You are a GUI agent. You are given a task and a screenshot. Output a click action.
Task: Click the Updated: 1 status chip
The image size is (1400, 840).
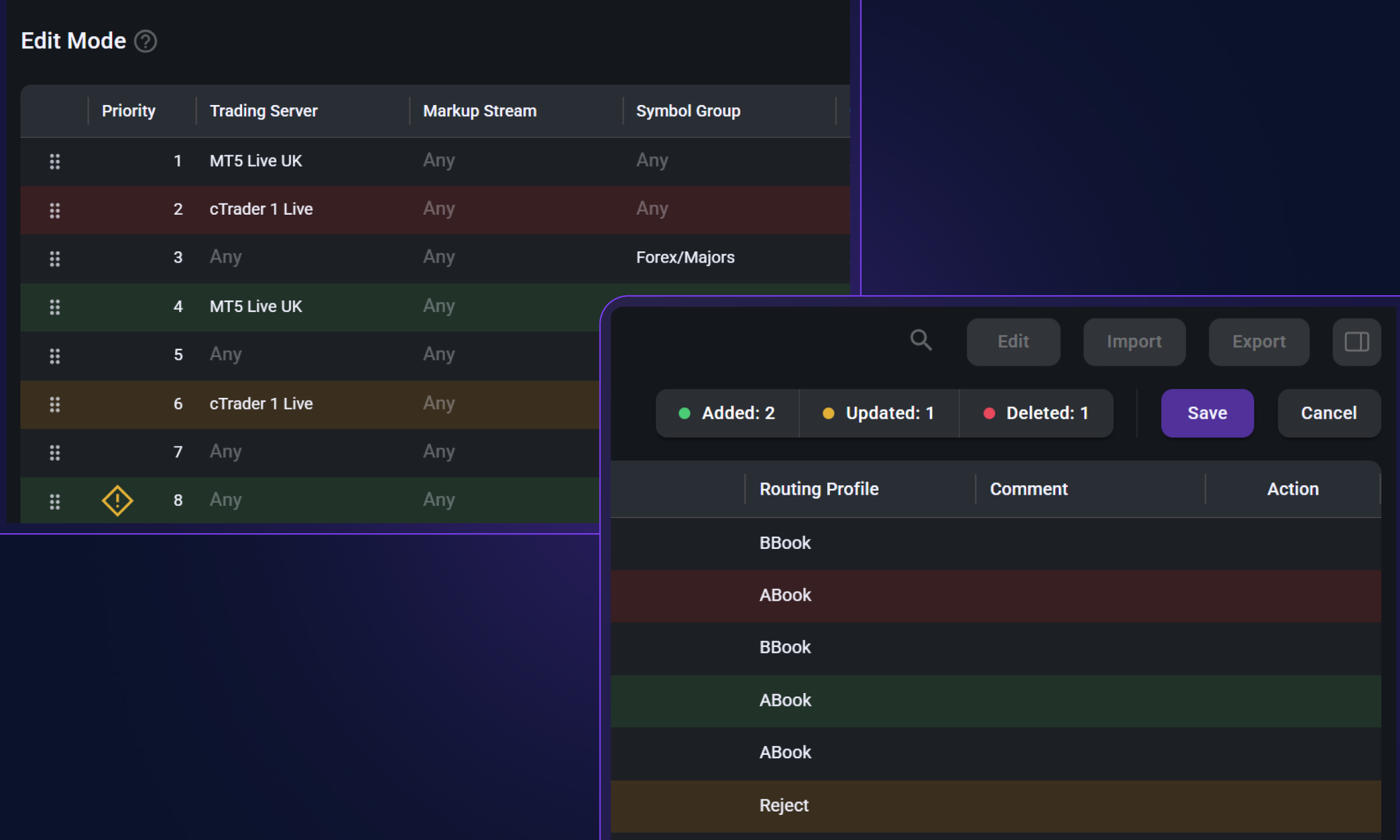pos(878,413)
